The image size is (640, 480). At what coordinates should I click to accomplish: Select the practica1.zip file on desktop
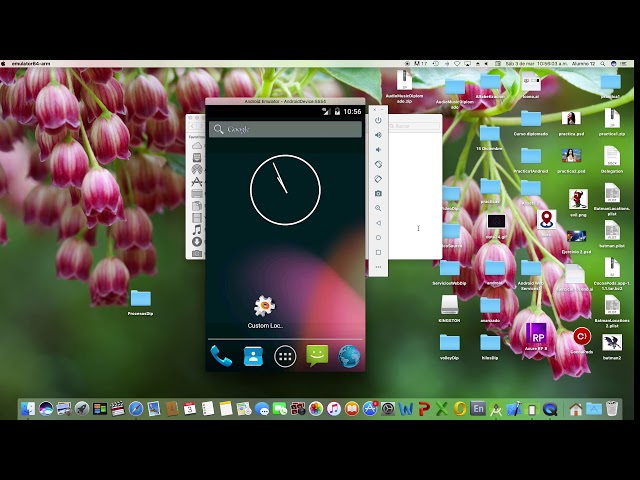pyautogui.click(x=612, y=122)
